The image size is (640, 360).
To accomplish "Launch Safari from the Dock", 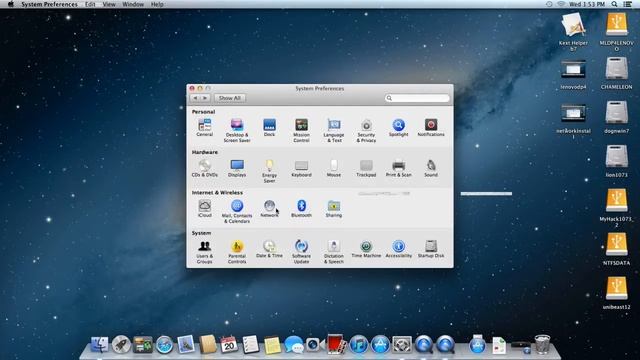I will [164, 345].
